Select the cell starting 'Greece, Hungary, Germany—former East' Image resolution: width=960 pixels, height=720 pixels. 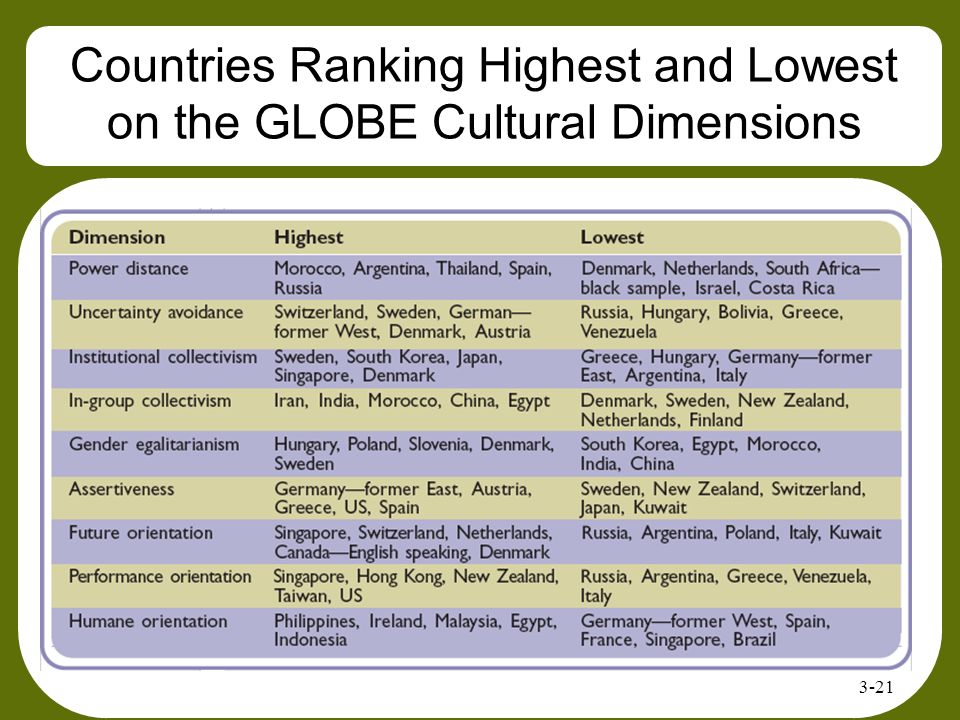726,366
